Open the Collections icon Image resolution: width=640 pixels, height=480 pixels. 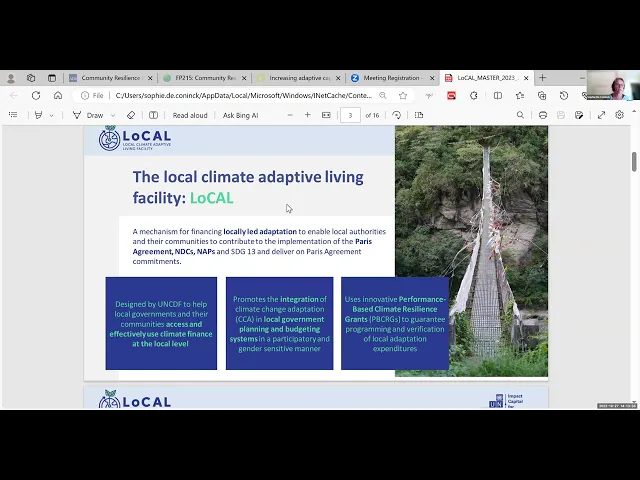tap(542, 96)
